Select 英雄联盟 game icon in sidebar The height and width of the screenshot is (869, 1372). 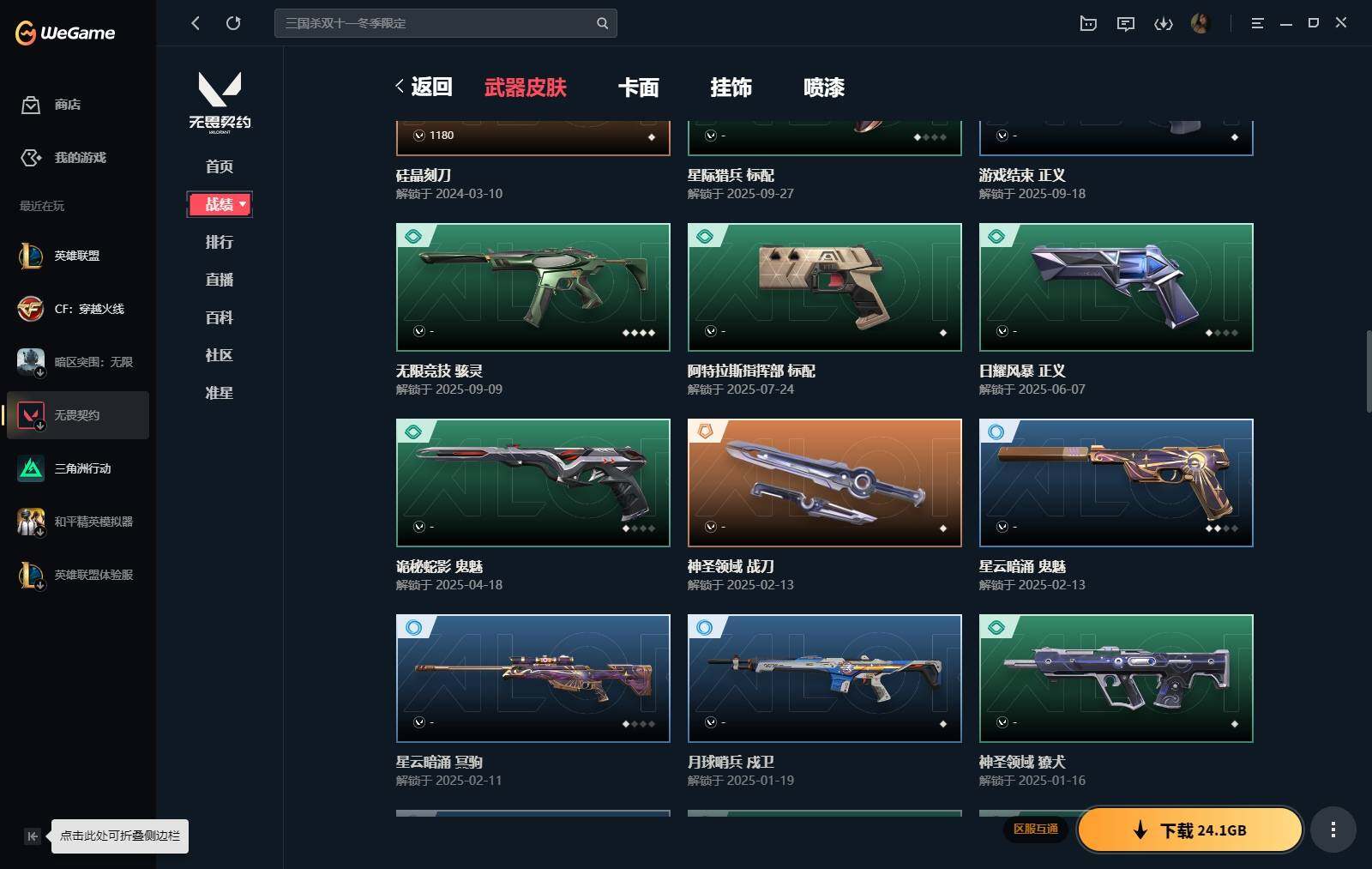31,256
